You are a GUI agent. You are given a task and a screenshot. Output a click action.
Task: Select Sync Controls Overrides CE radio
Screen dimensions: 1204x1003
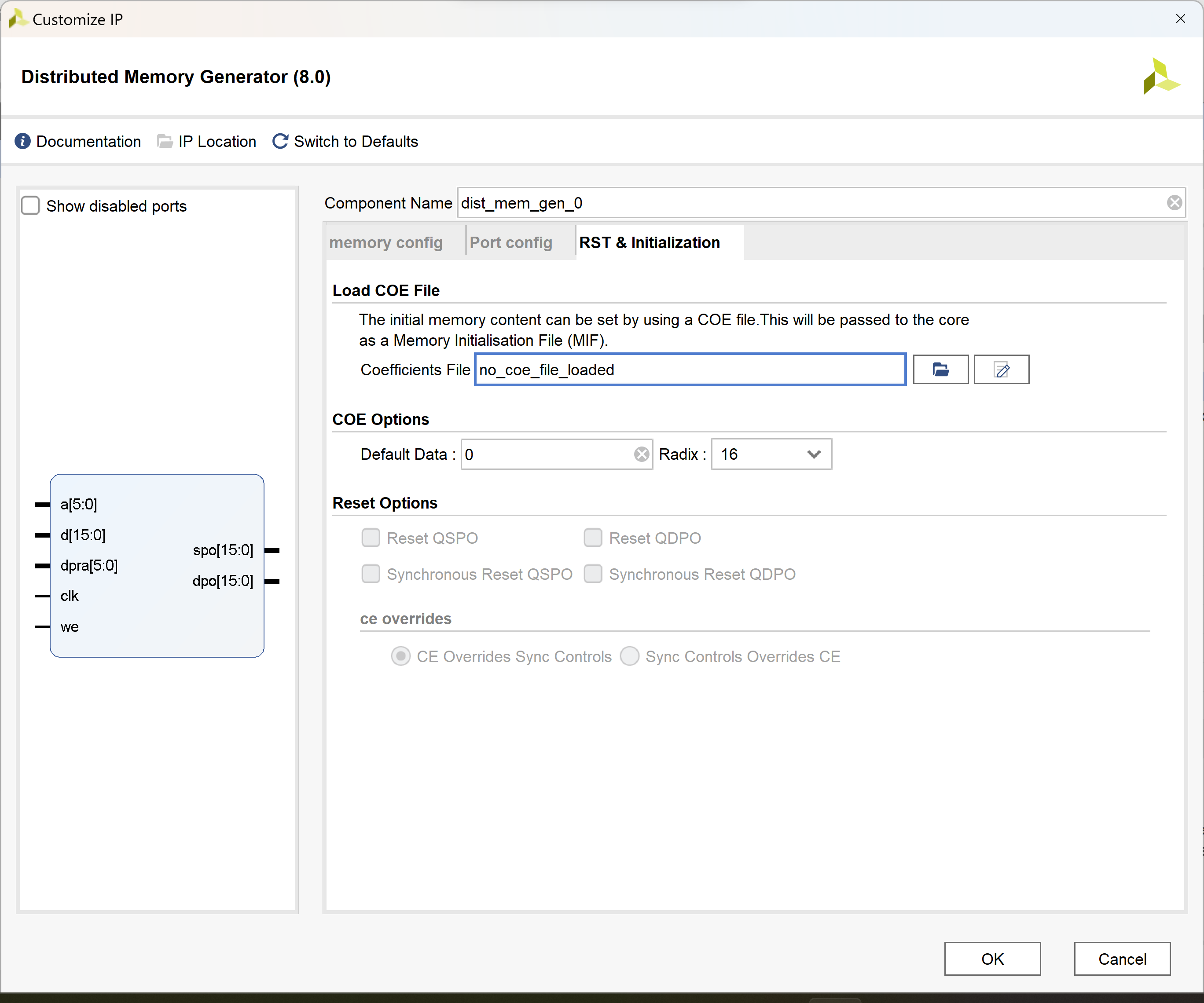[630, 656]
